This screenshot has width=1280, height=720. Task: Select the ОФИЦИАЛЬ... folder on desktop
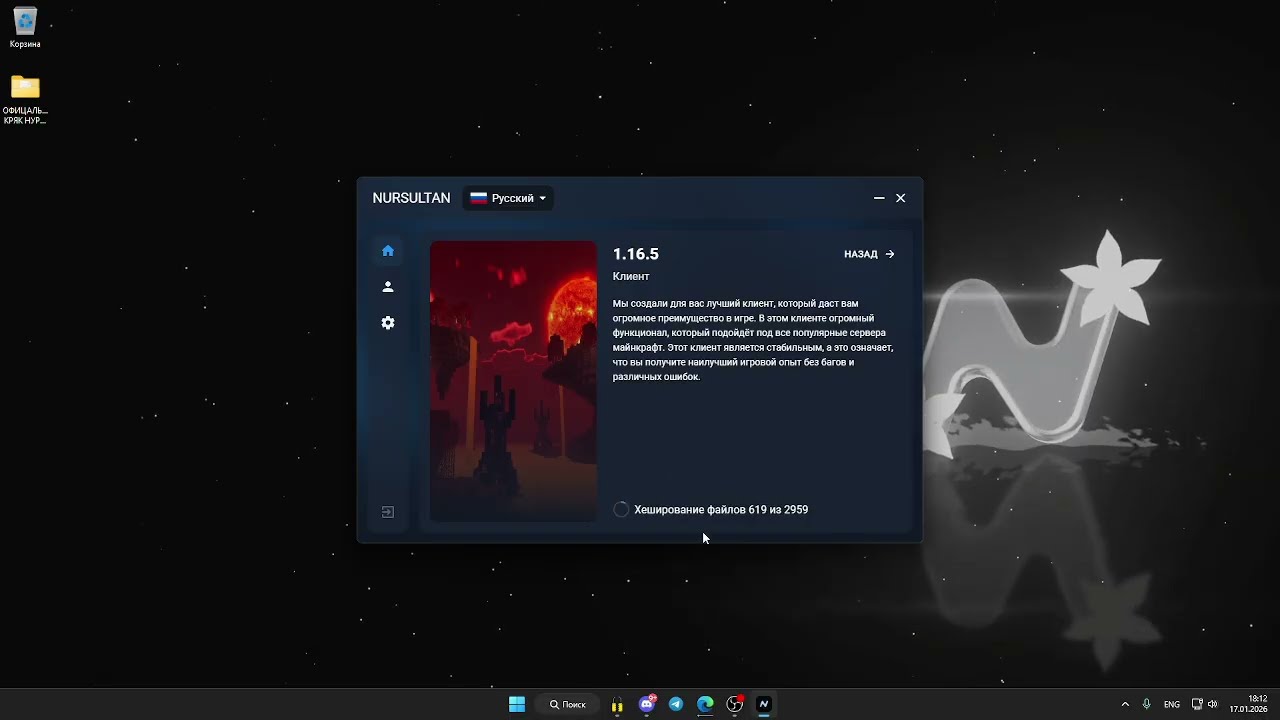[25, 100]
